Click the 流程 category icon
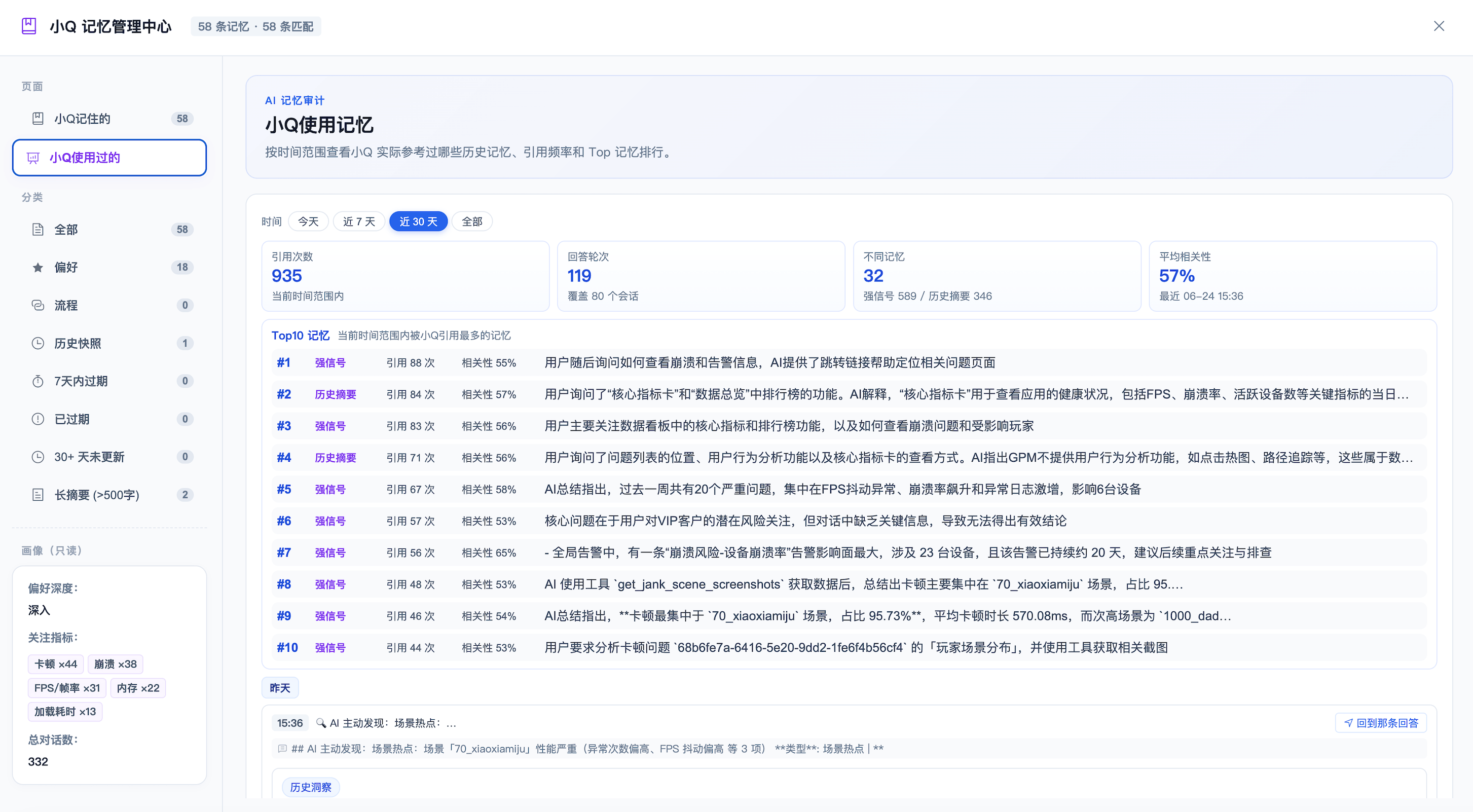Screen dimensions: 1473x812 [38, 305]
